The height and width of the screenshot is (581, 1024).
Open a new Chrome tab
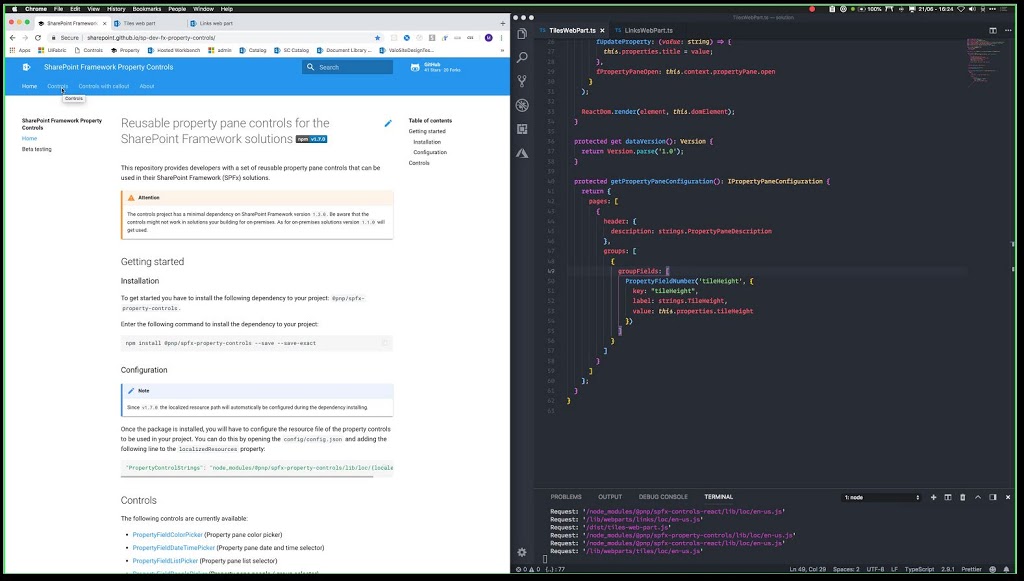[502, 23]
